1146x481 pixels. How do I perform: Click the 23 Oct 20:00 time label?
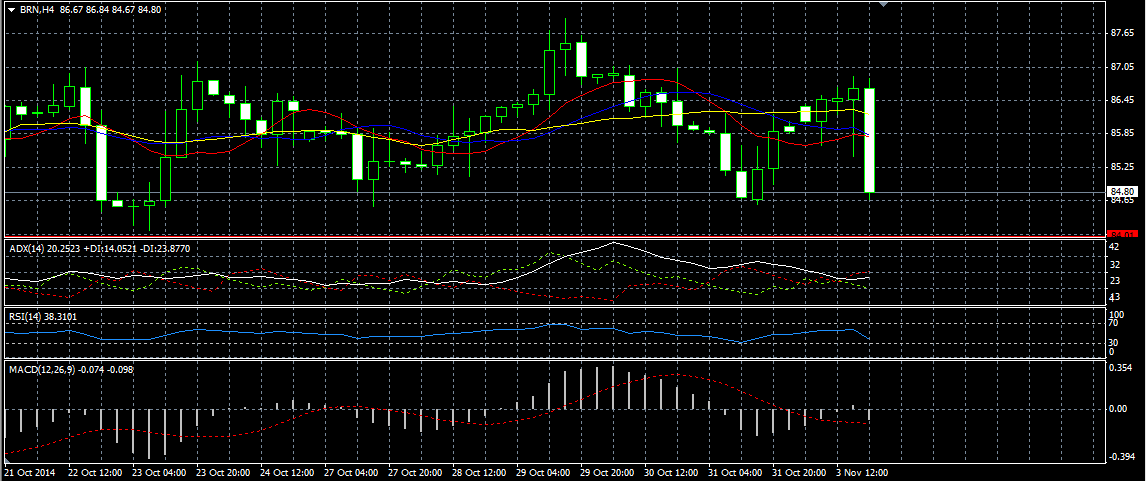click(224, 472)
